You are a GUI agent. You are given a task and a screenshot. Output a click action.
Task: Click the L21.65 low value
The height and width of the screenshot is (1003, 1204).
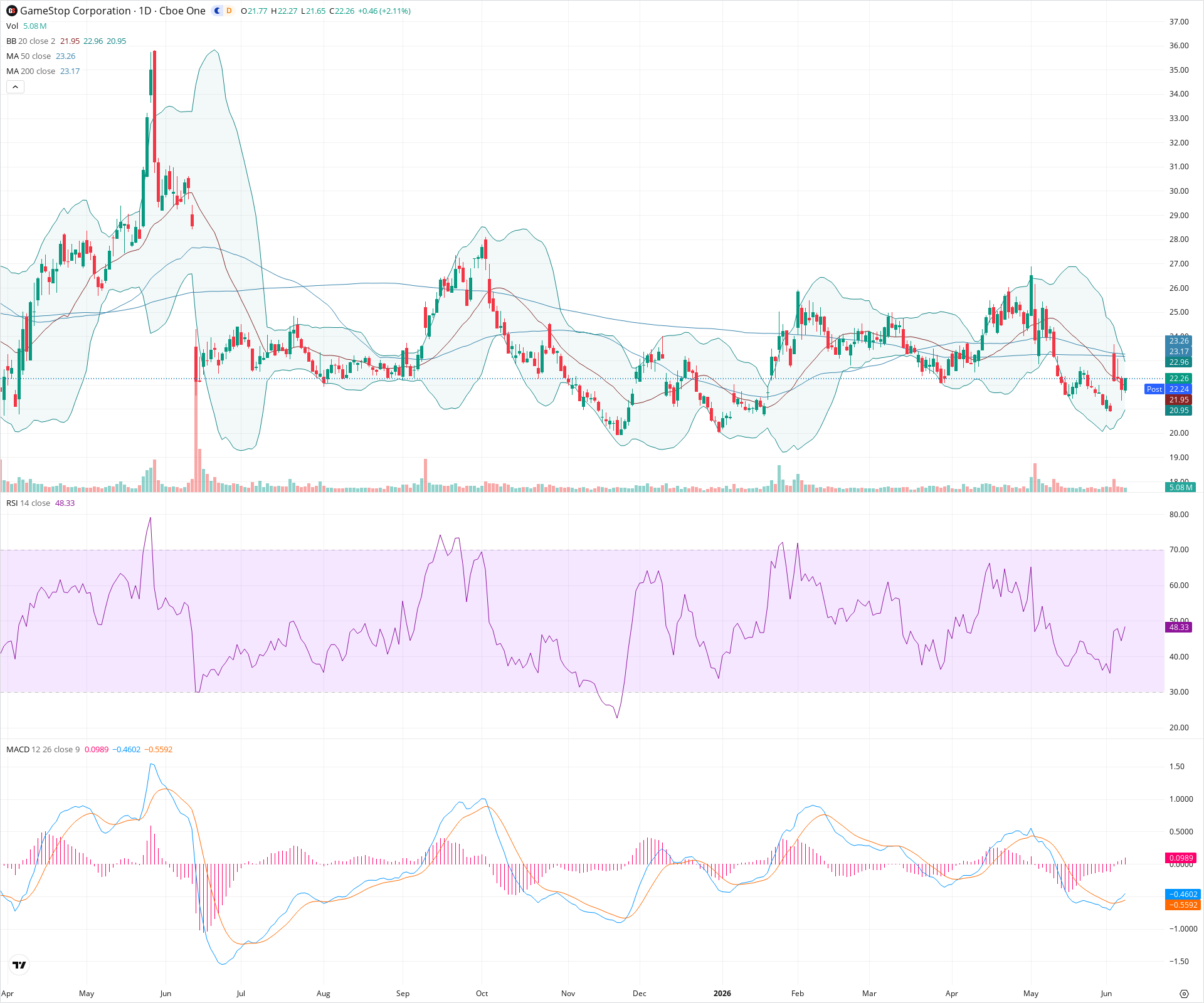point(313,11)
